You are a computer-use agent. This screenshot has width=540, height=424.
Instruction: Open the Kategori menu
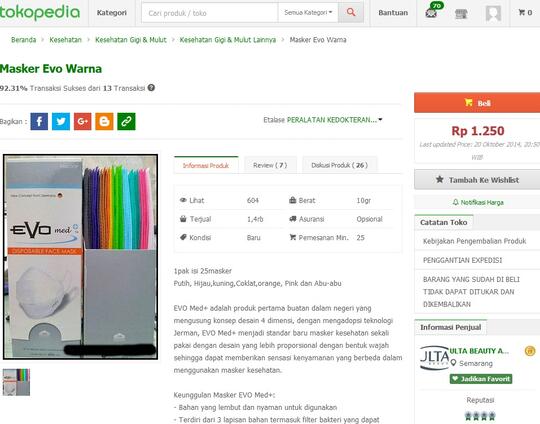[112, 13]
